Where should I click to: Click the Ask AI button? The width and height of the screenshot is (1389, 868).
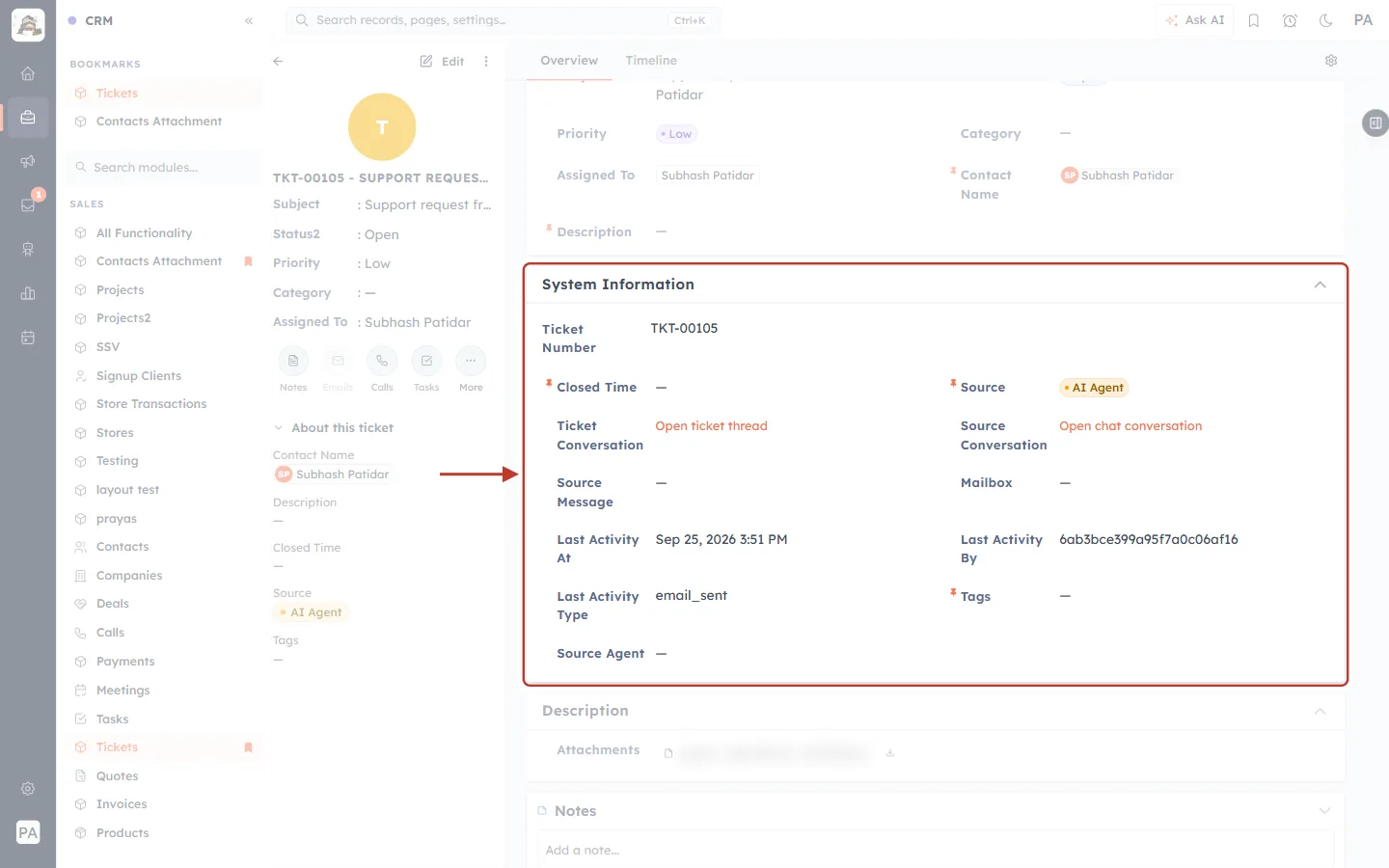click(x=1194, y=20)
